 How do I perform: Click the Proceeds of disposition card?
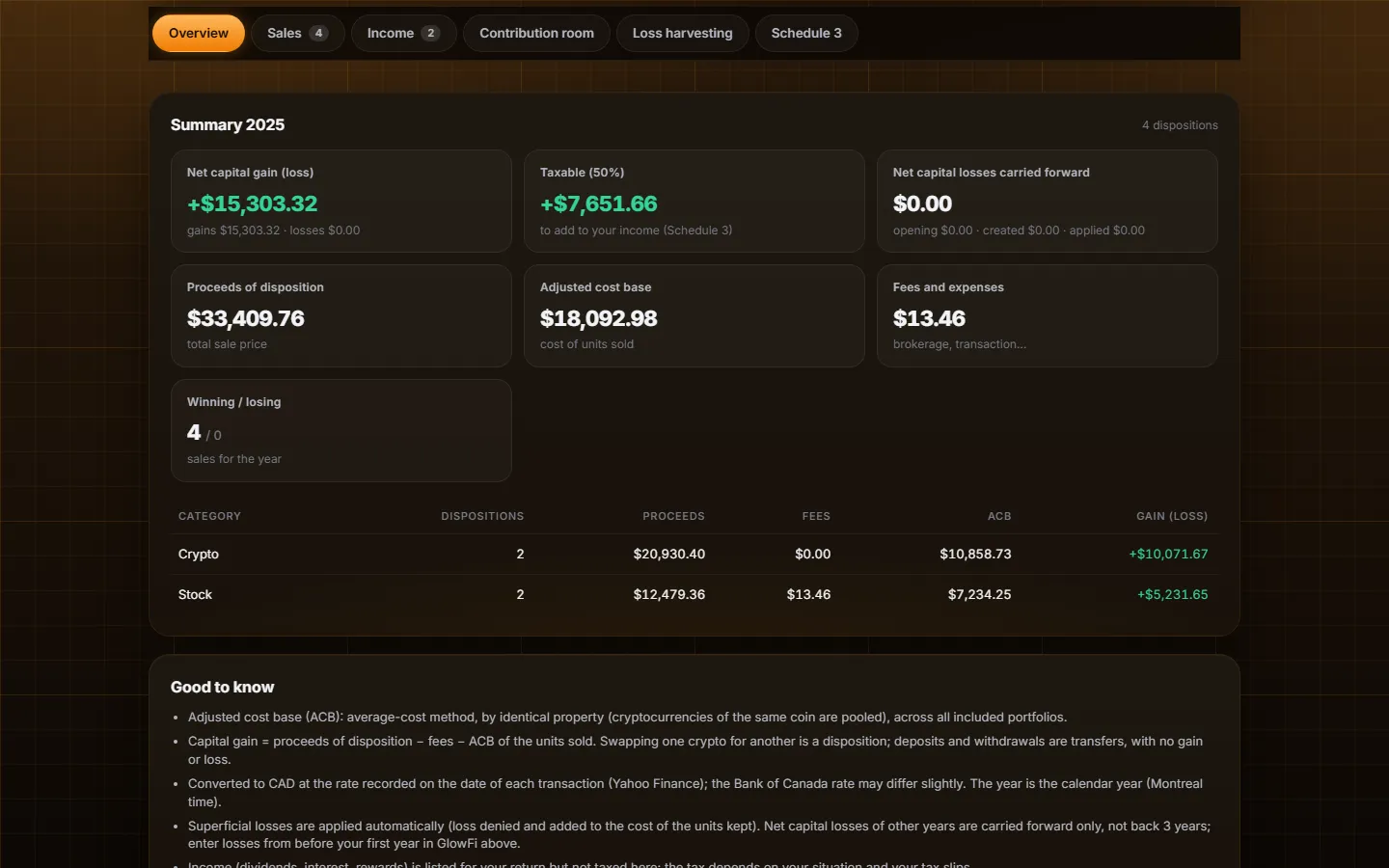click(x=341, y=315)
